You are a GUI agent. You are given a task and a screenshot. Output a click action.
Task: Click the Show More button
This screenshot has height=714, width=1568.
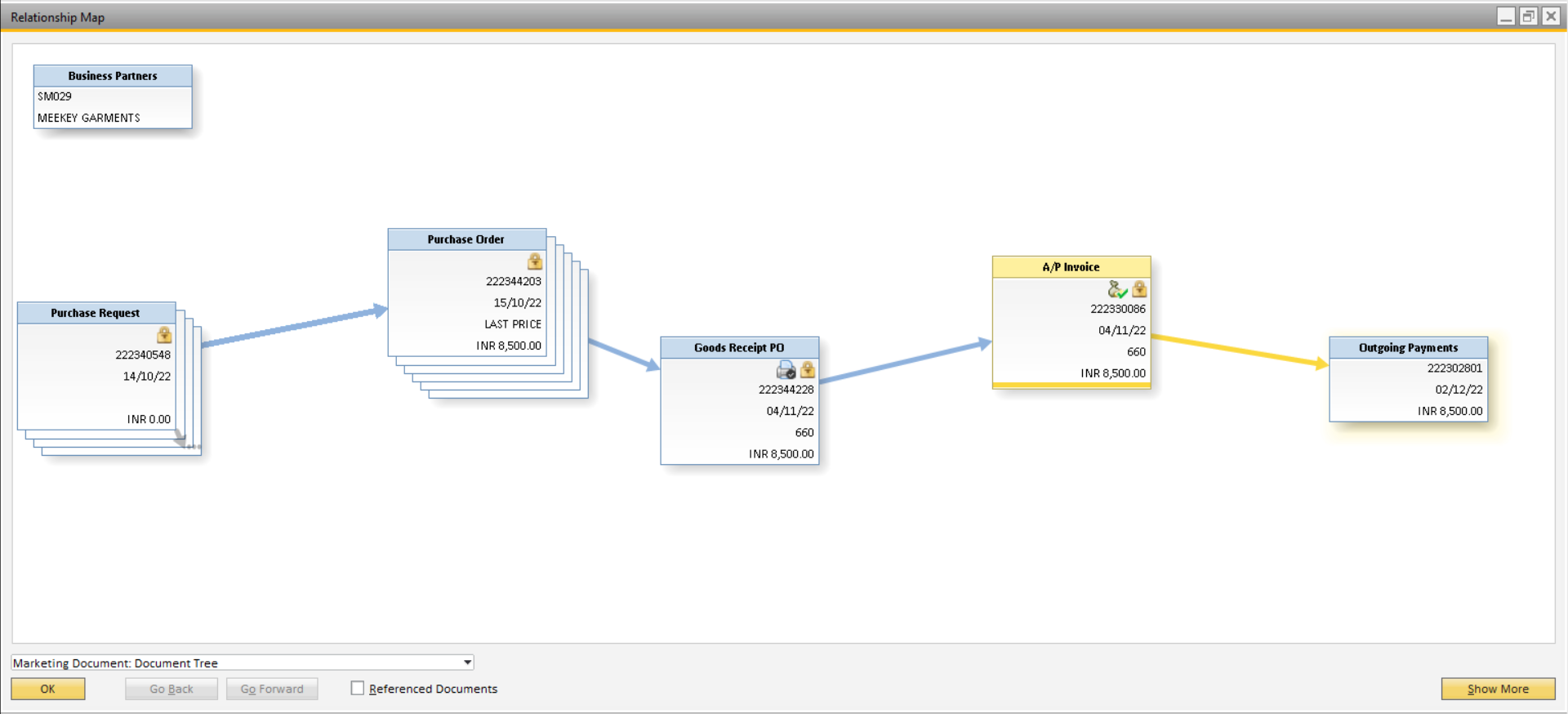tap(1498, 689)
